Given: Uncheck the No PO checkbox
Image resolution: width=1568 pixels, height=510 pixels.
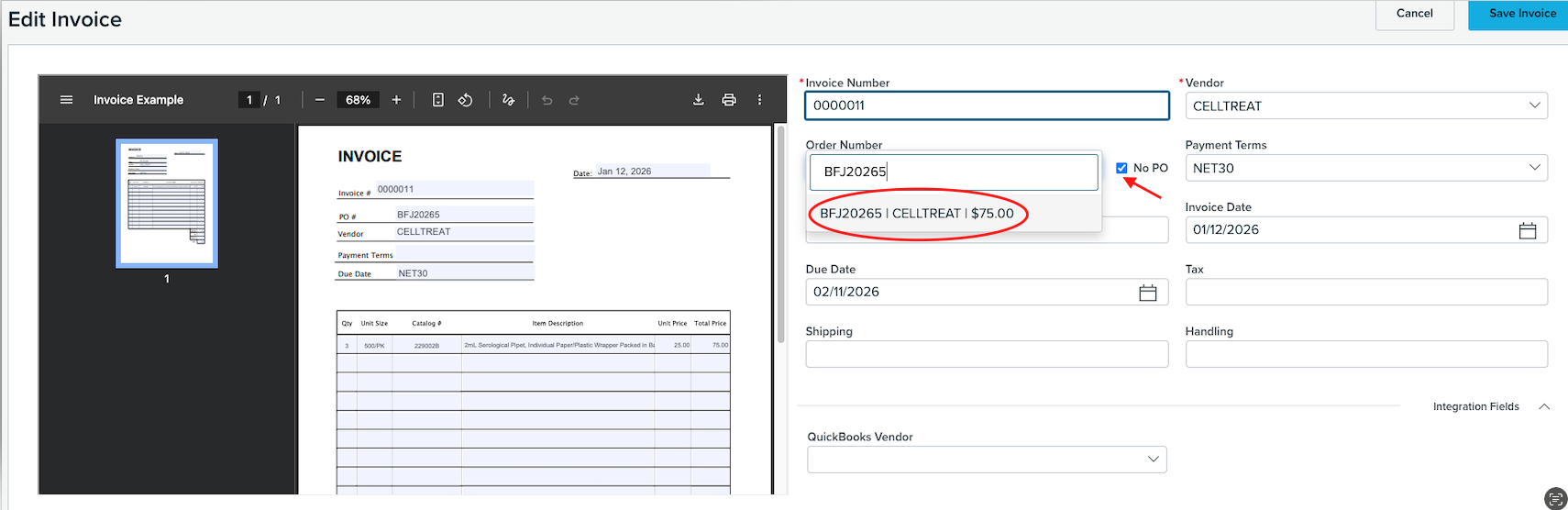Looking at the screenshot, I should coord(1121,168).
